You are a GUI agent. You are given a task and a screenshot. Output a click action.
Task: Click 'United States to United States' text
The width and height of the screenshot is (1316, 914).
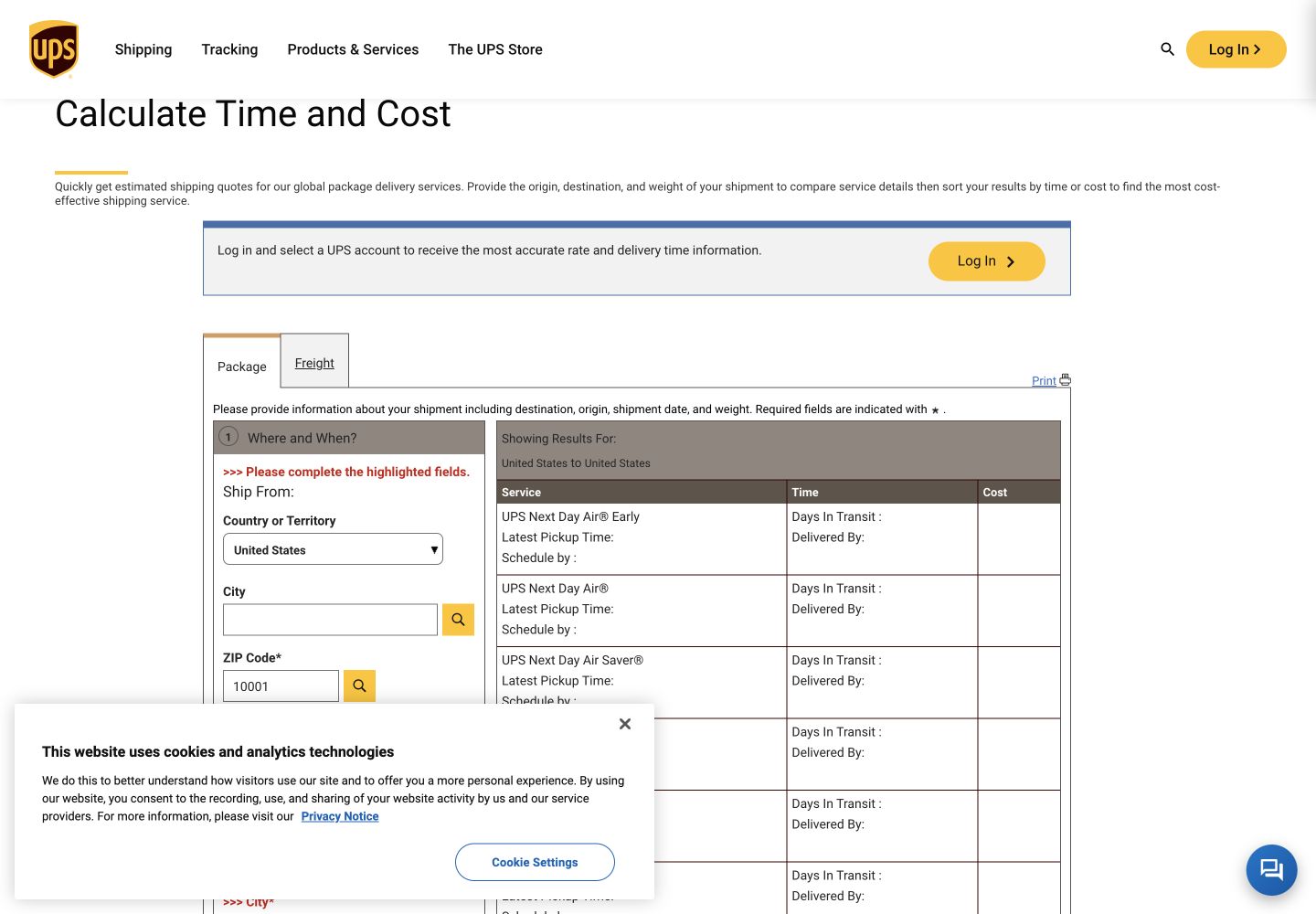point(576,463)
